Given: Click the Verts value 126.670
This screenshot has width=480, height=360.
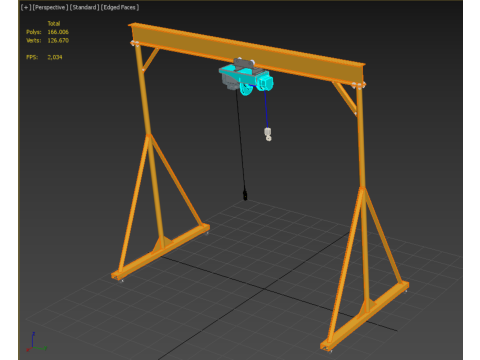Looking at the screenshot, I should tap(58, 40).
